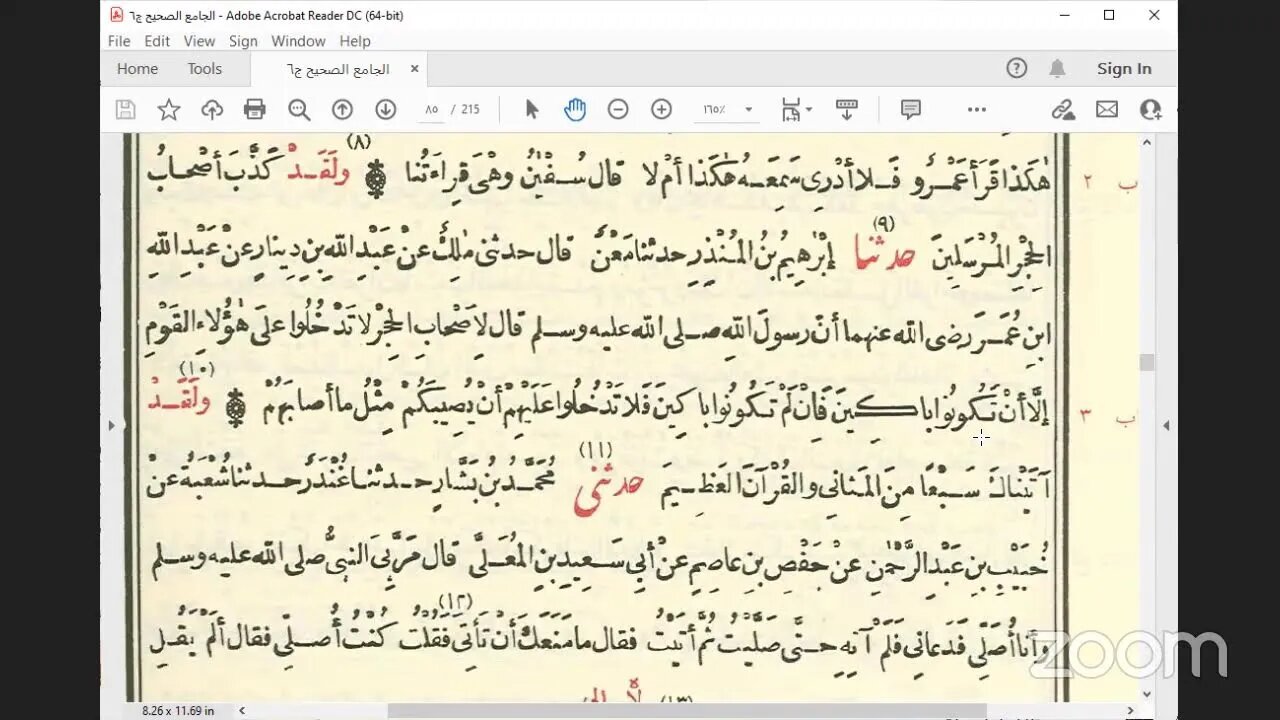The height and width of the screenshot is (720, 1280).
Task: Expand fit page options arrow
Action: tap(808, 110)
